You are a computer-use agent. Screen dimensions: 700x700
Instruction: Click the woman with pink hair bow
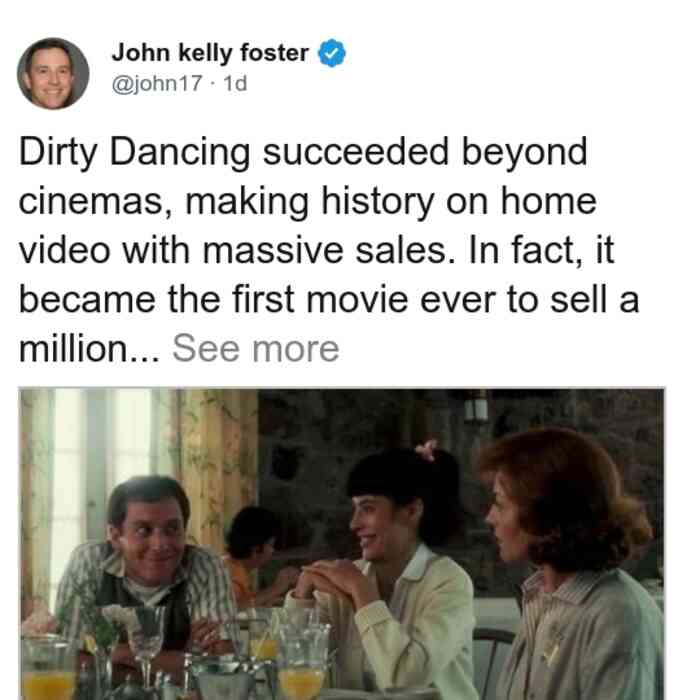point(393,558)
